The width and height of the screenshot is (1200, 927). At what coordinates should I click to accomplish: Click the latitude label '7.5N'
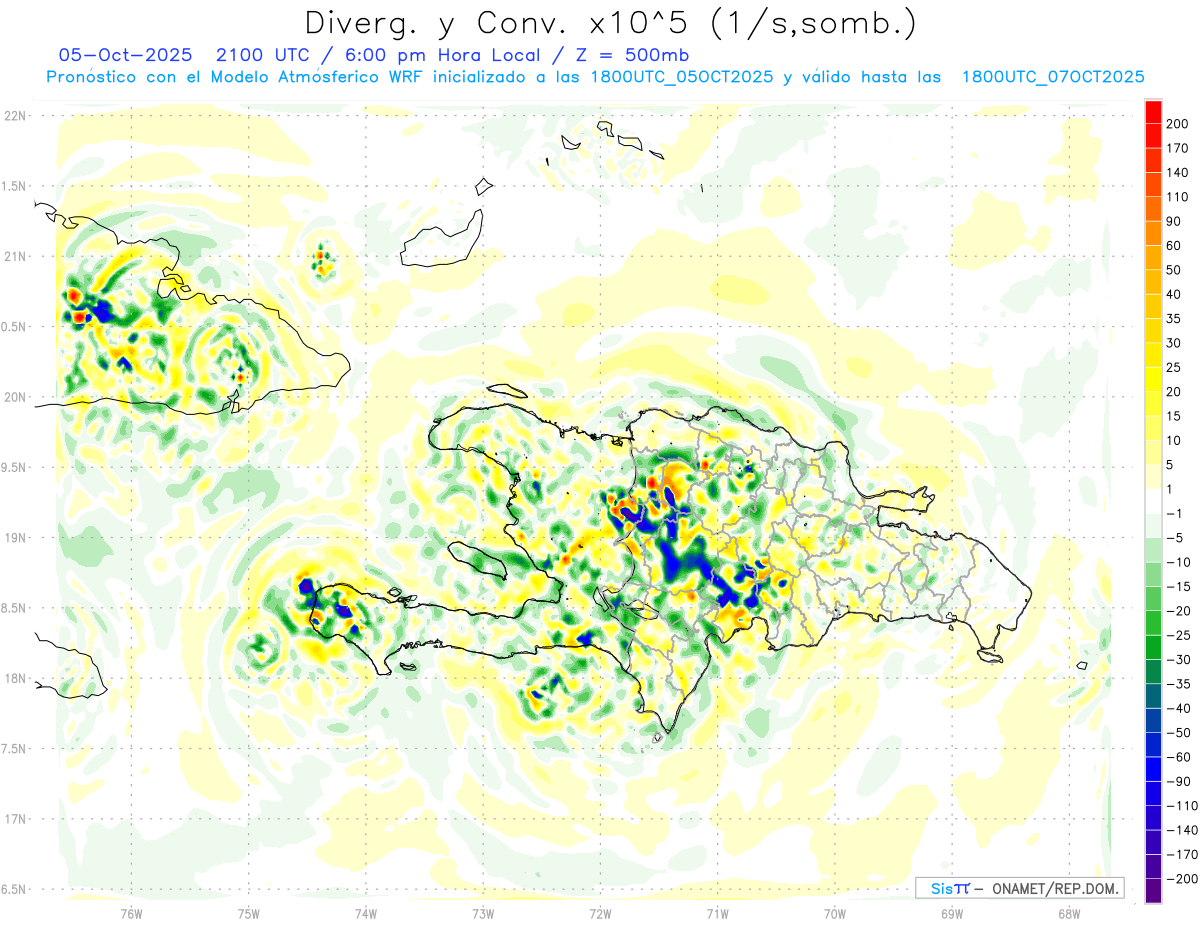14,749
